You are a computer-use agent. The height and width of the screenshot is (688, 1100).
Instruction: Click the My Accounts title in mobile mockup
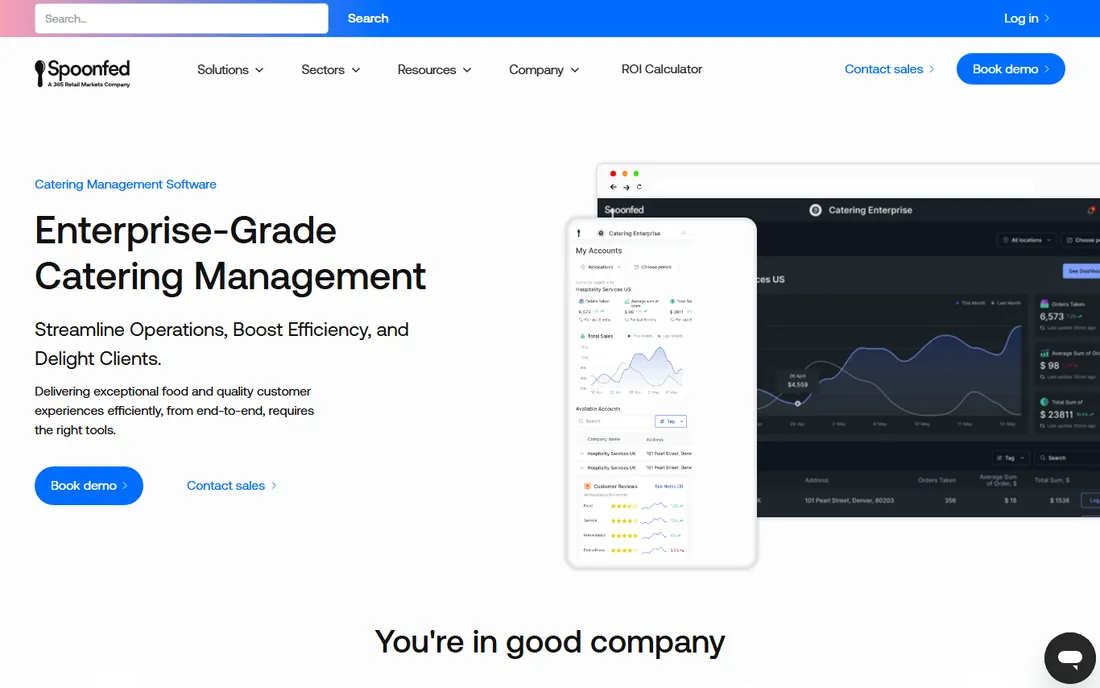pyautogui.click(x=598, y=250)
